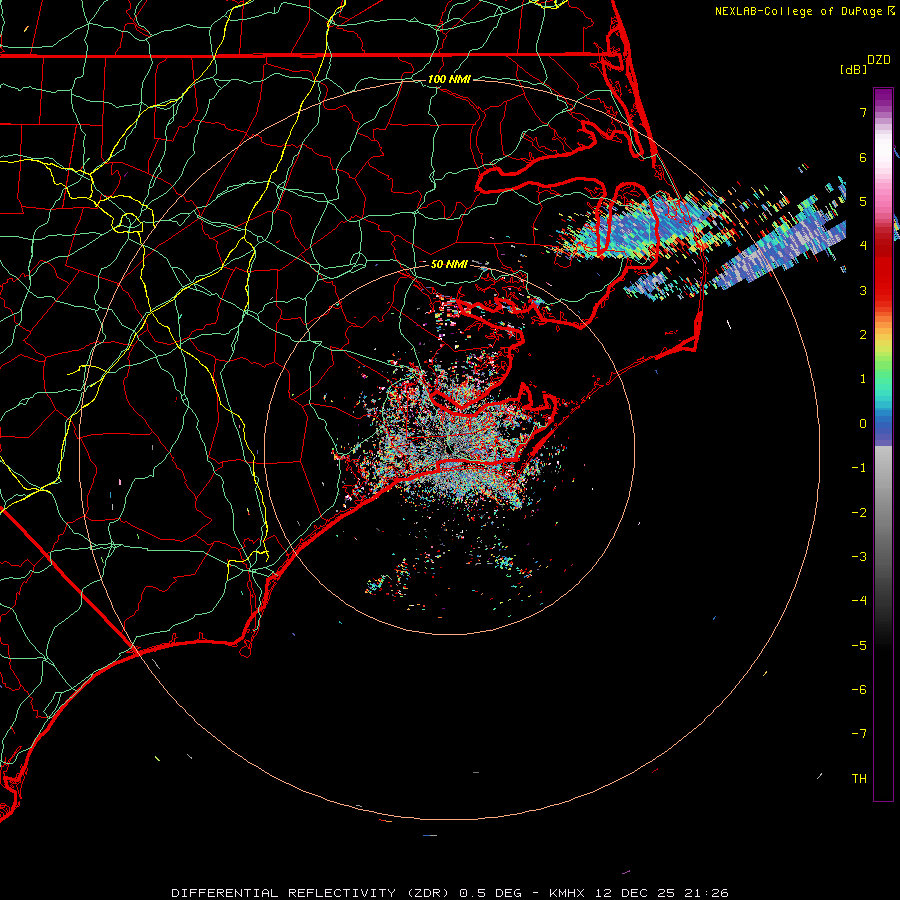Click the Differential Reflectivity KMHX caption
The height and width of the screenshot is (900, 900).
click(x=449, y=893)
